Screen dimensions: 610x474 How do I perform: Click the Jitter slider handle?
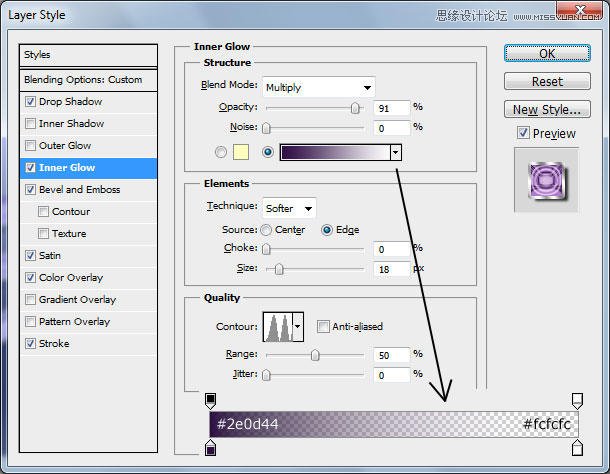pos(266,375)
